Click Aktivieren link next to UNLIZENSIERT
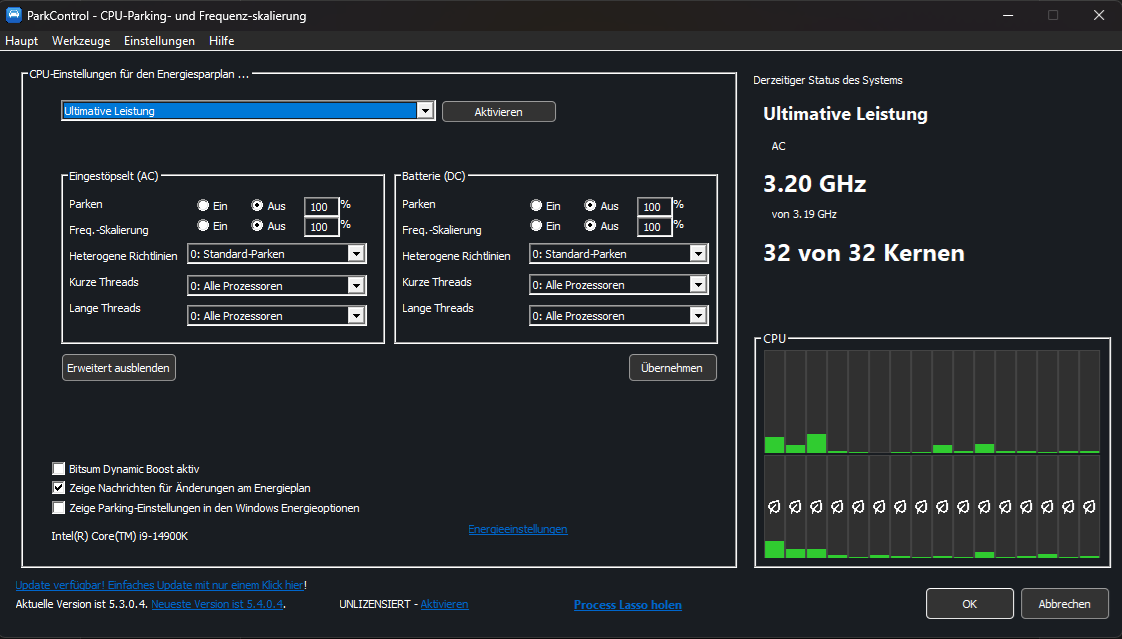Image resolution: width=1122 pixels, height=639 pixels. (444, 604)
